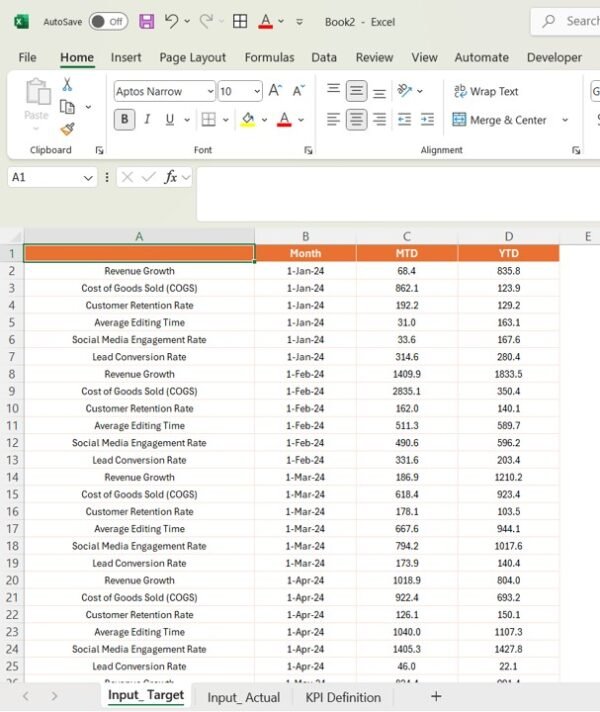Toggle Wrap Text
Viewport: 600px width, 712px height.
[486, 91]
